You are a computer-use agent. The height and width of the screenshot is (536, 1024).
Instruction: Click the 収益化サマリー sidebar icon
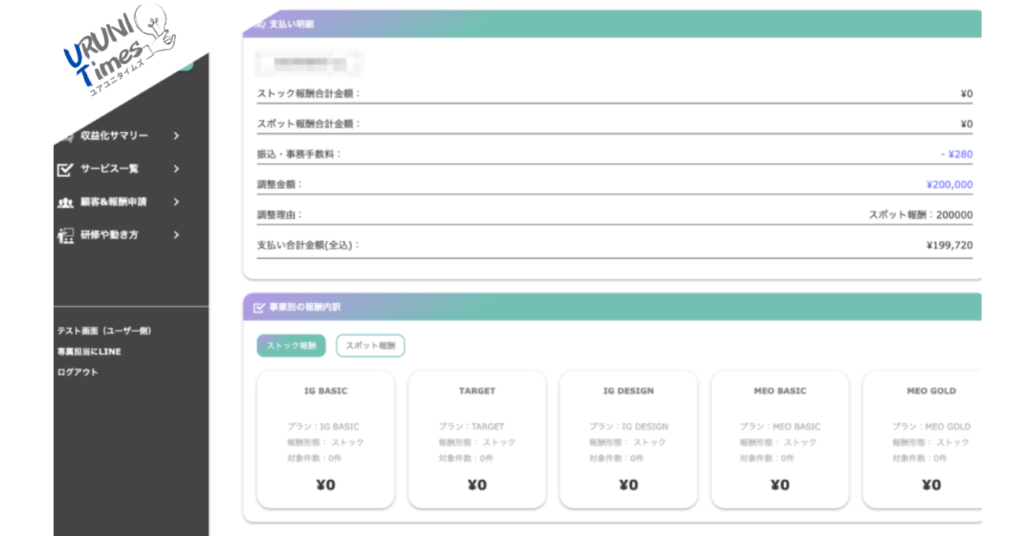coord(67,136)
